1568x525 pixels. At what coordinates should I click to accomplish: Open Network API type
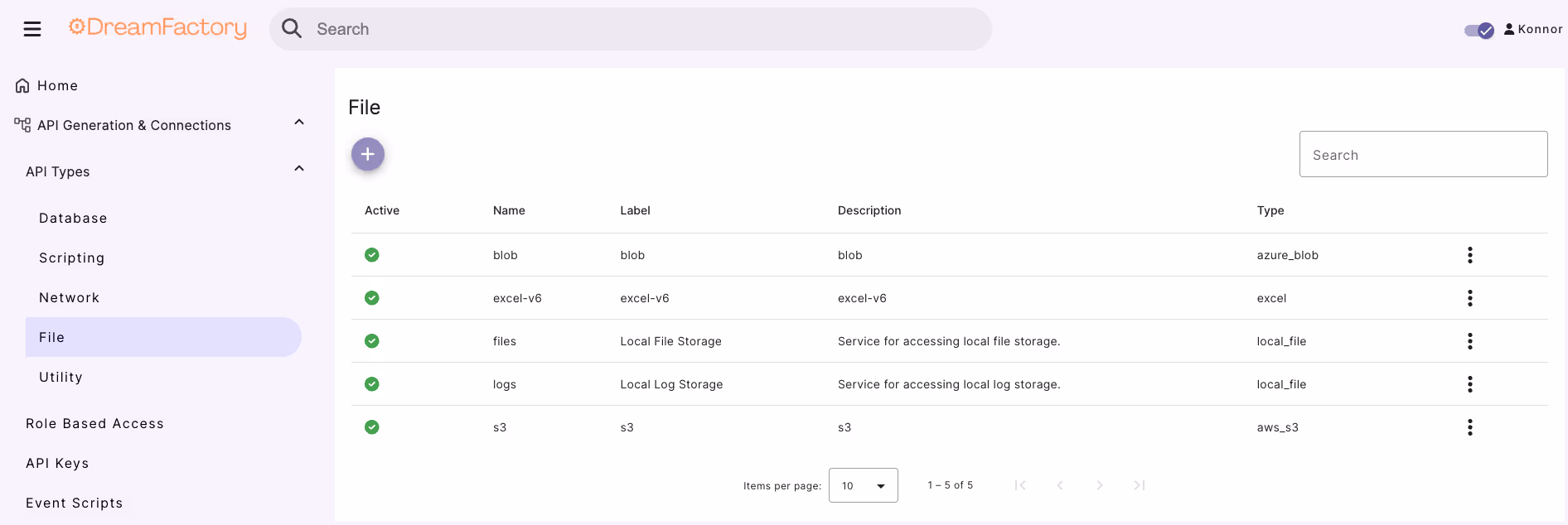(x=70, y=297)
